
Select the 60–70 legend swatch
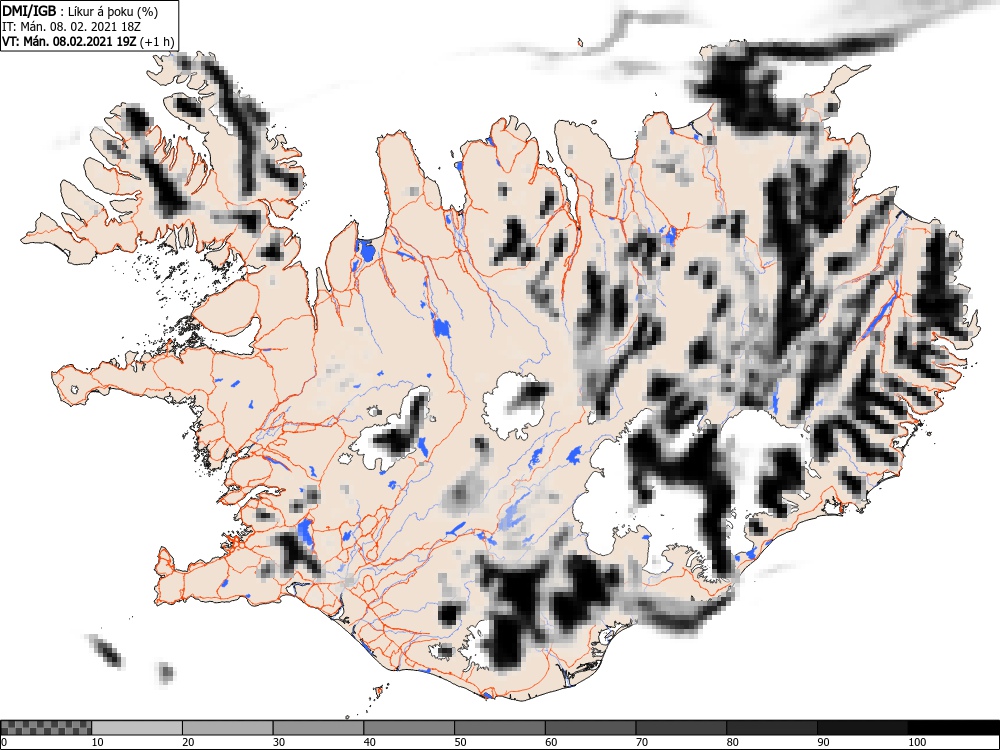click(591, 728)
